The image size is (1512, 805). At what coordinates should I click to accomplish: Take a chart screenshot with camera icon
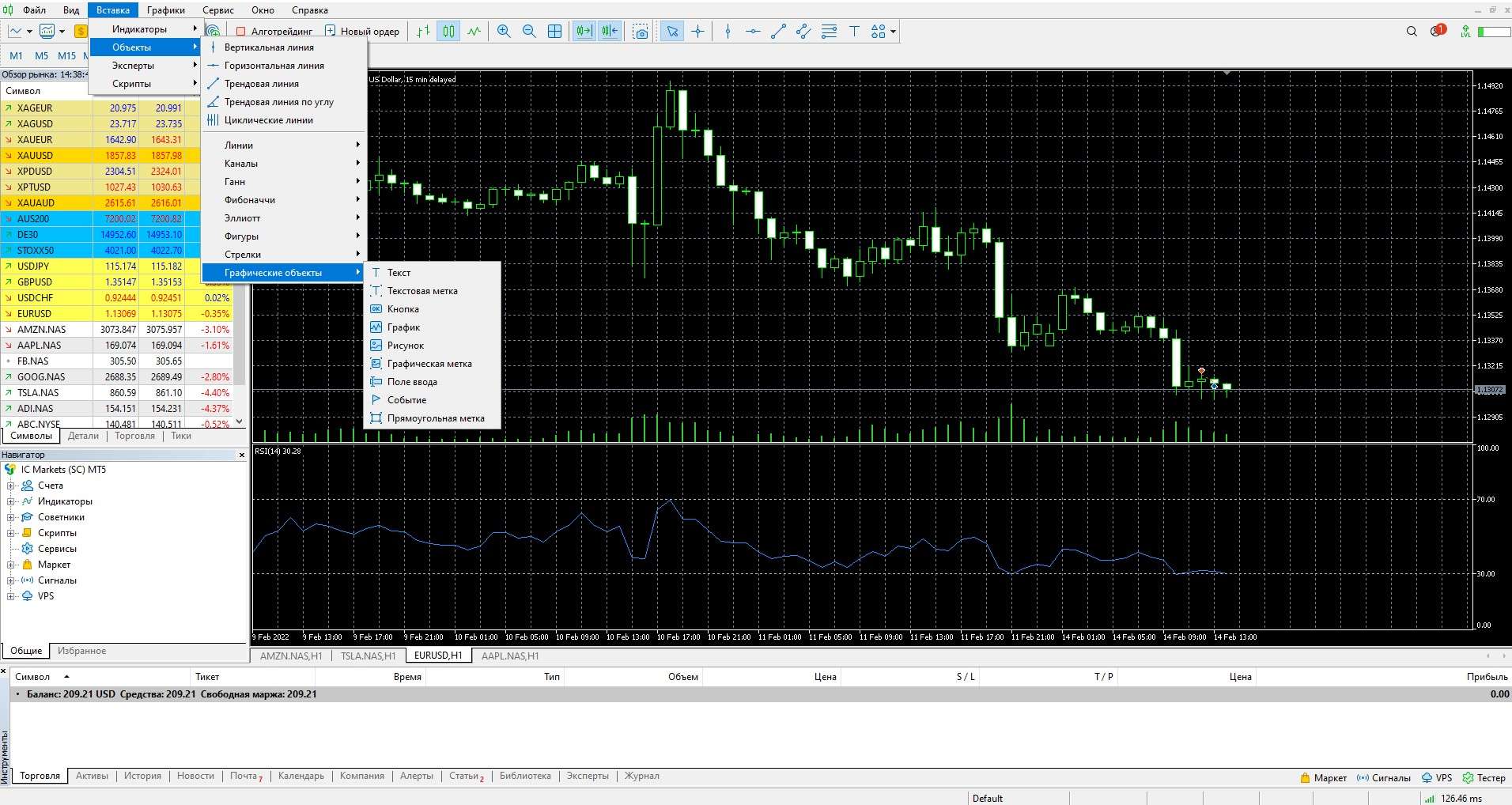coord(641,32)
